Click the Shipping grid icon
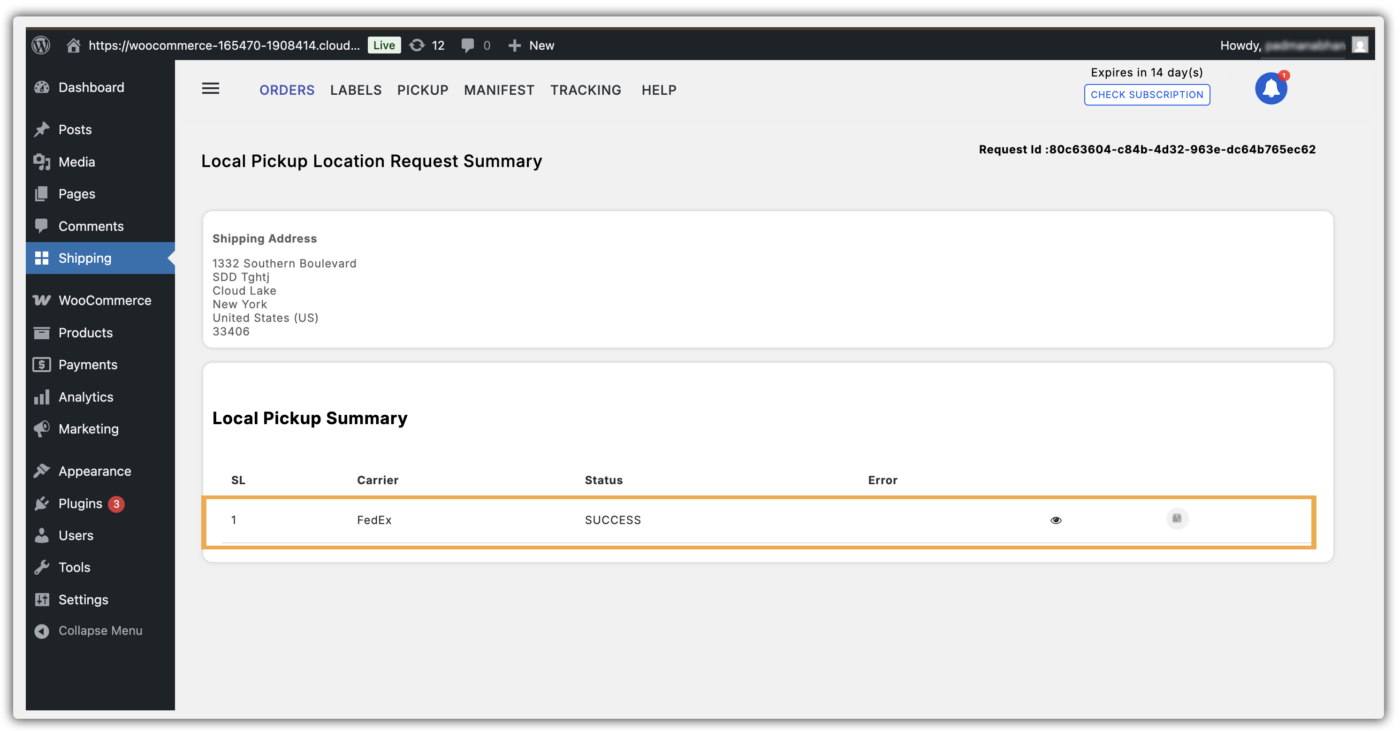1400x731 pixels. [x=42, y=258]
